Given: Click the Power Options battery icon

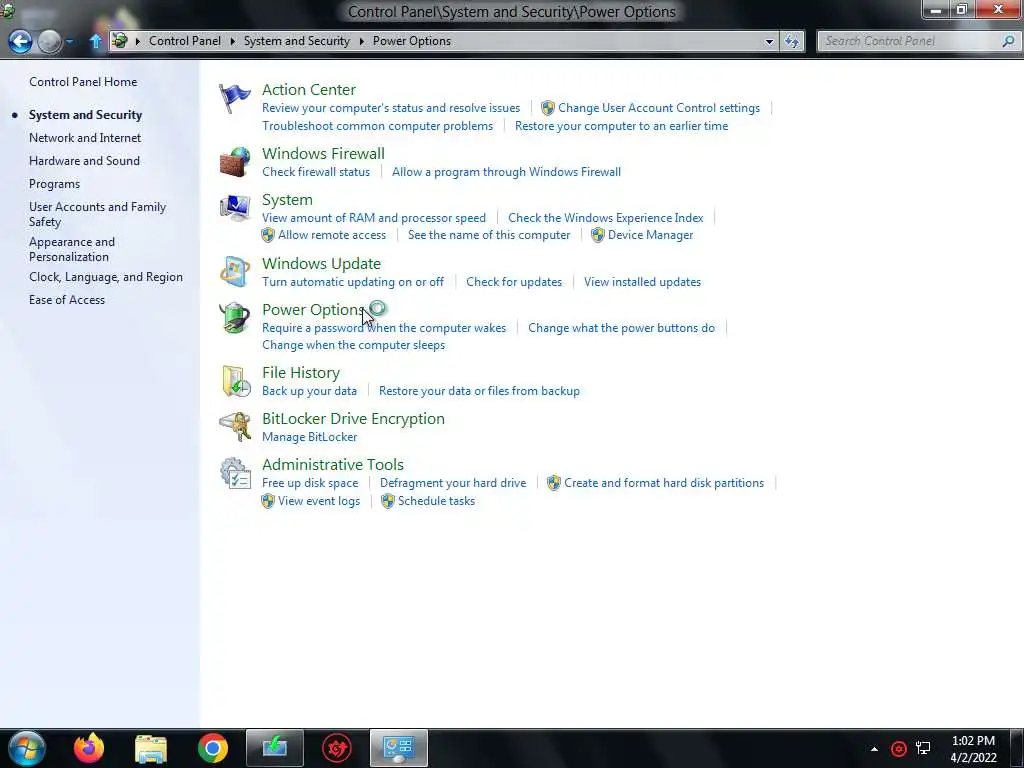Looking at the screenshot, I should pos(234,318).
